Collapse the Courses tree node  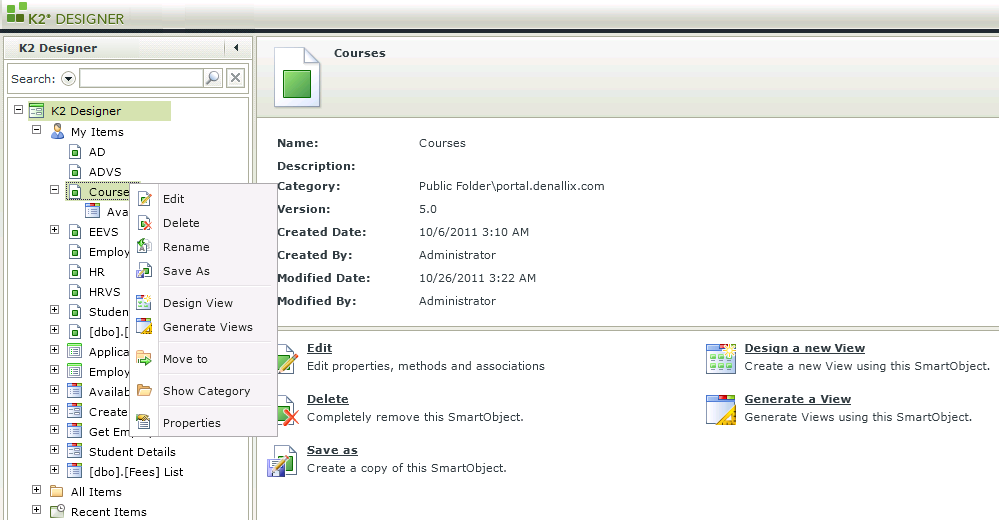54,189
